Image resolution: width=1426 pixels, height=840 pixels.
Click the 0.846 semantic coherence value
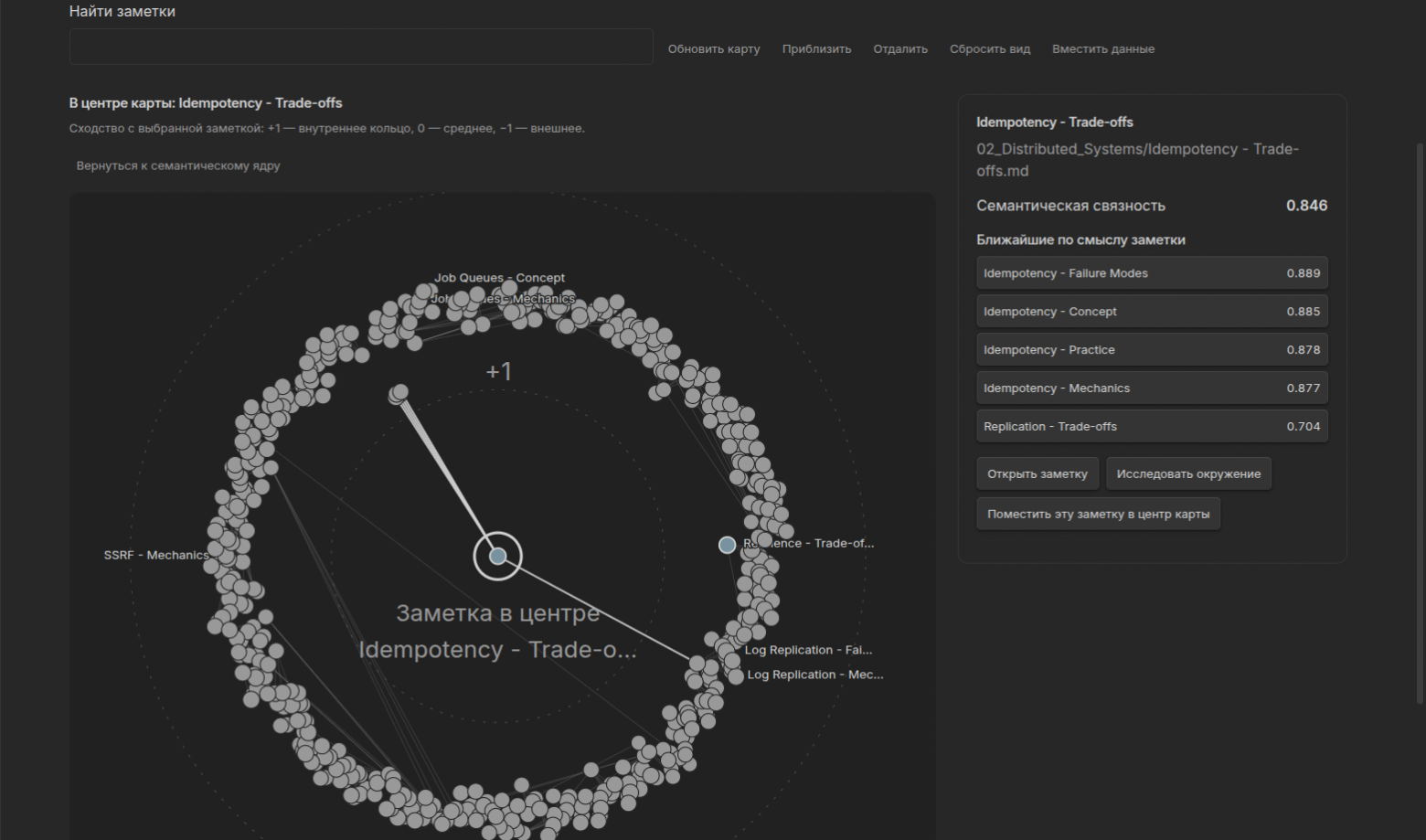(x=1306, y=206)
